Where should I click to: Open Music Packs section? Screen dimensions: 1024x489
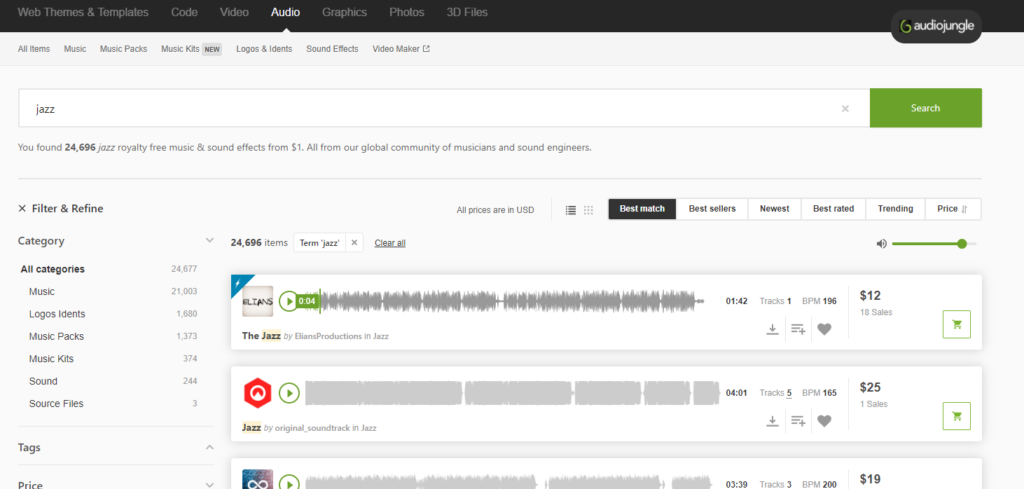[x=123, y=49]
